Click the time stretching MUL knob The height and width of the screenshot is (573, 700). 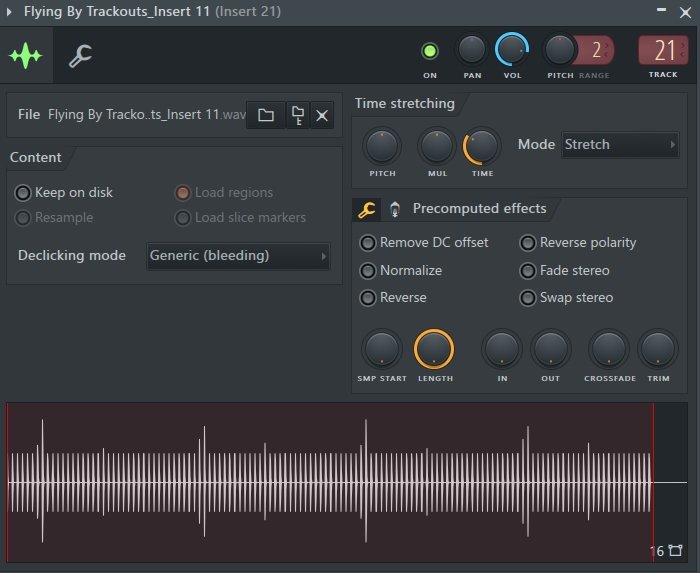[x=437, y=146]
